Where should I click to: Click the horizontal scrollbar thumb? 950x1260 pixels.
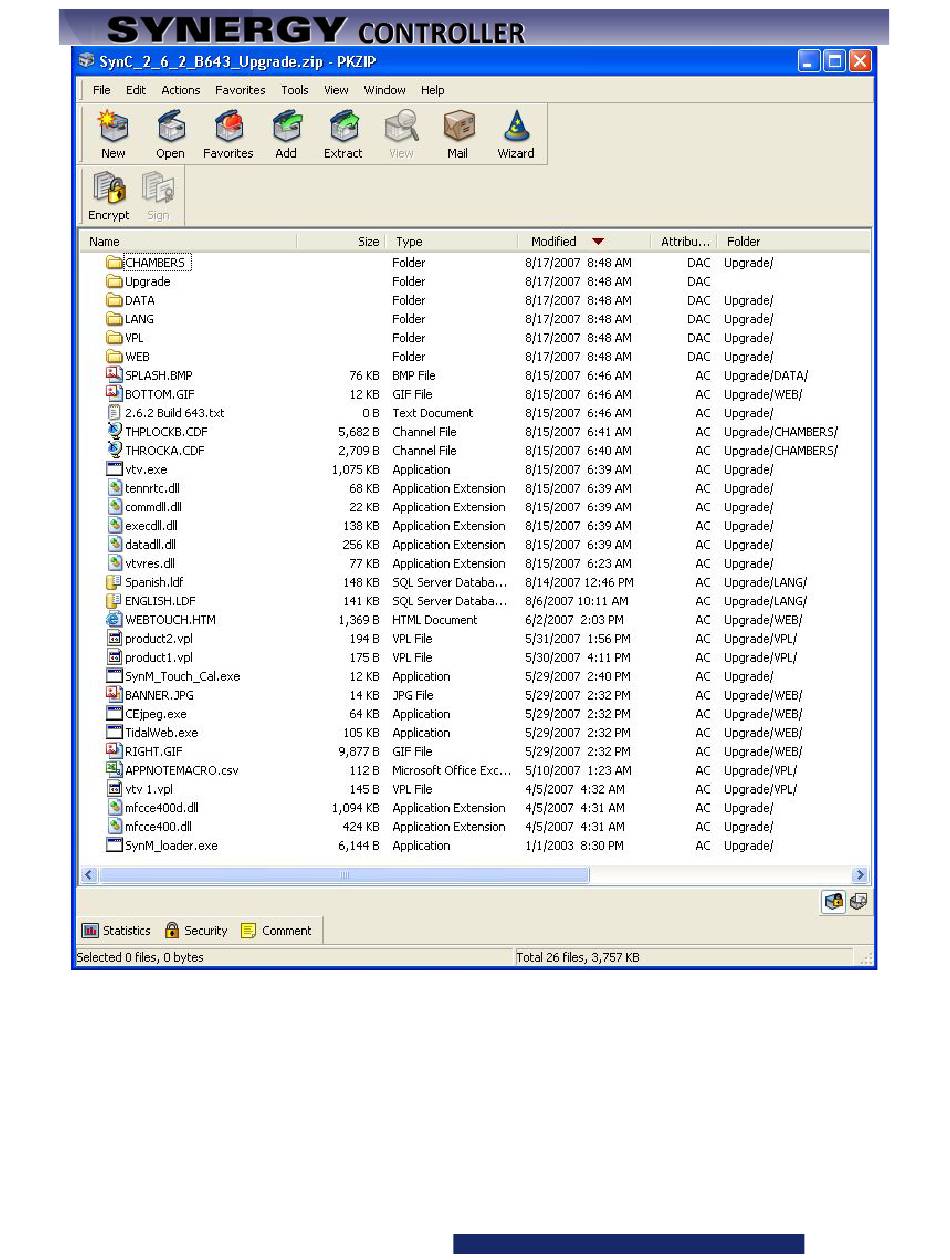tap(344, 875)
